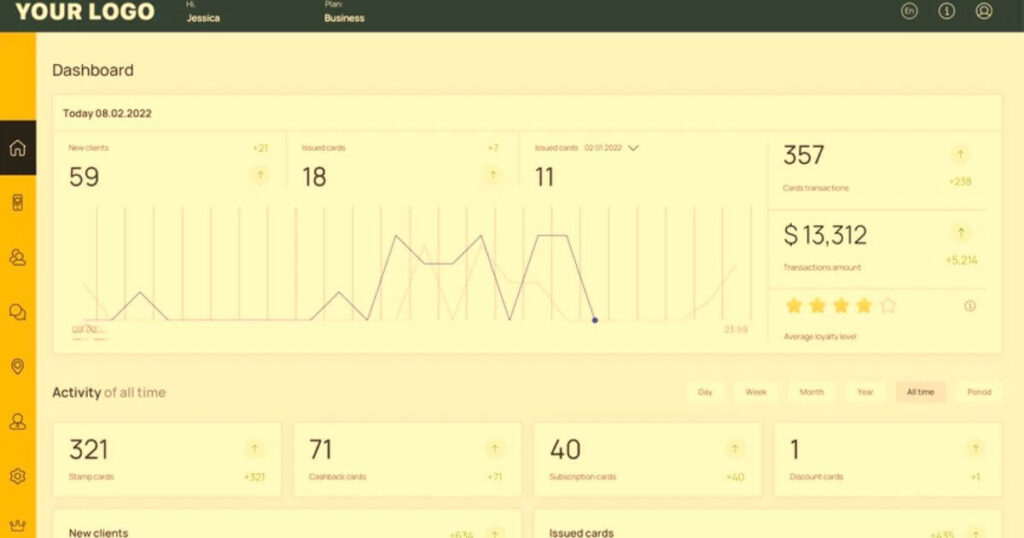This screenshot has height=538, width=1024.
Task: Click the 02.01.2022 issued cards date
Action: point(603,148)
